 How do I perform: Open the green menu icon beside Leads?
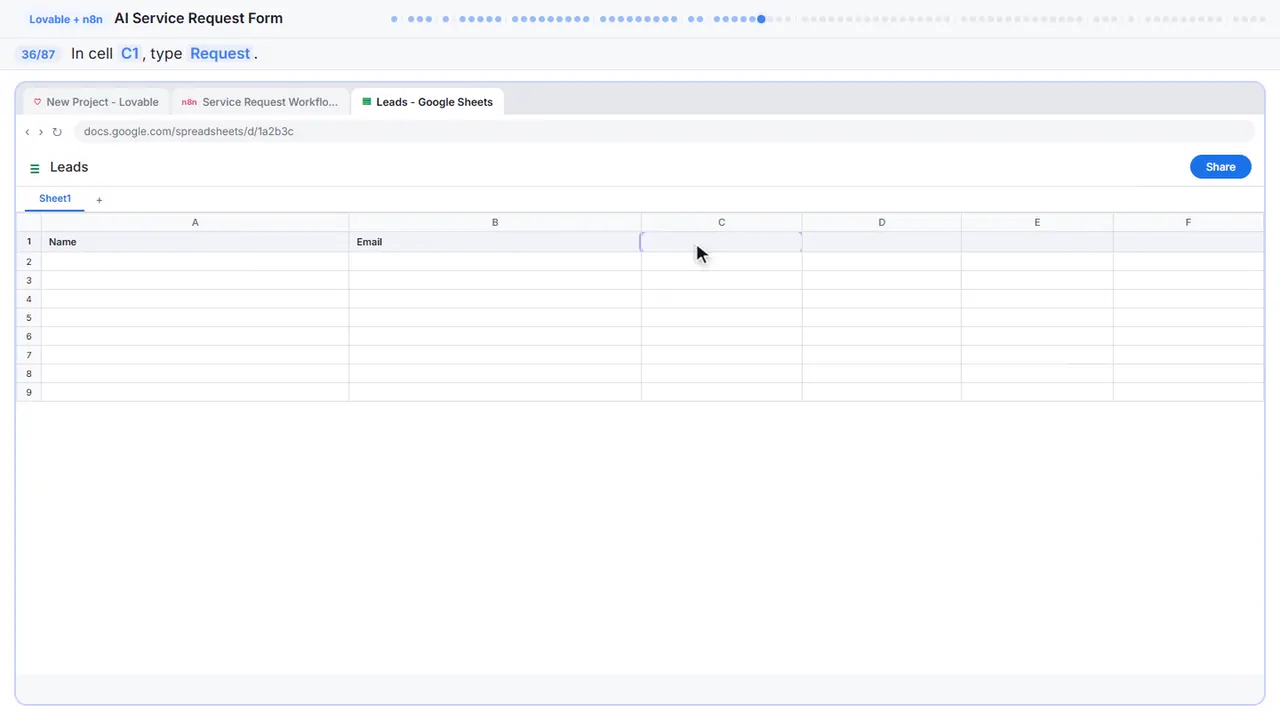coord(35,168)
